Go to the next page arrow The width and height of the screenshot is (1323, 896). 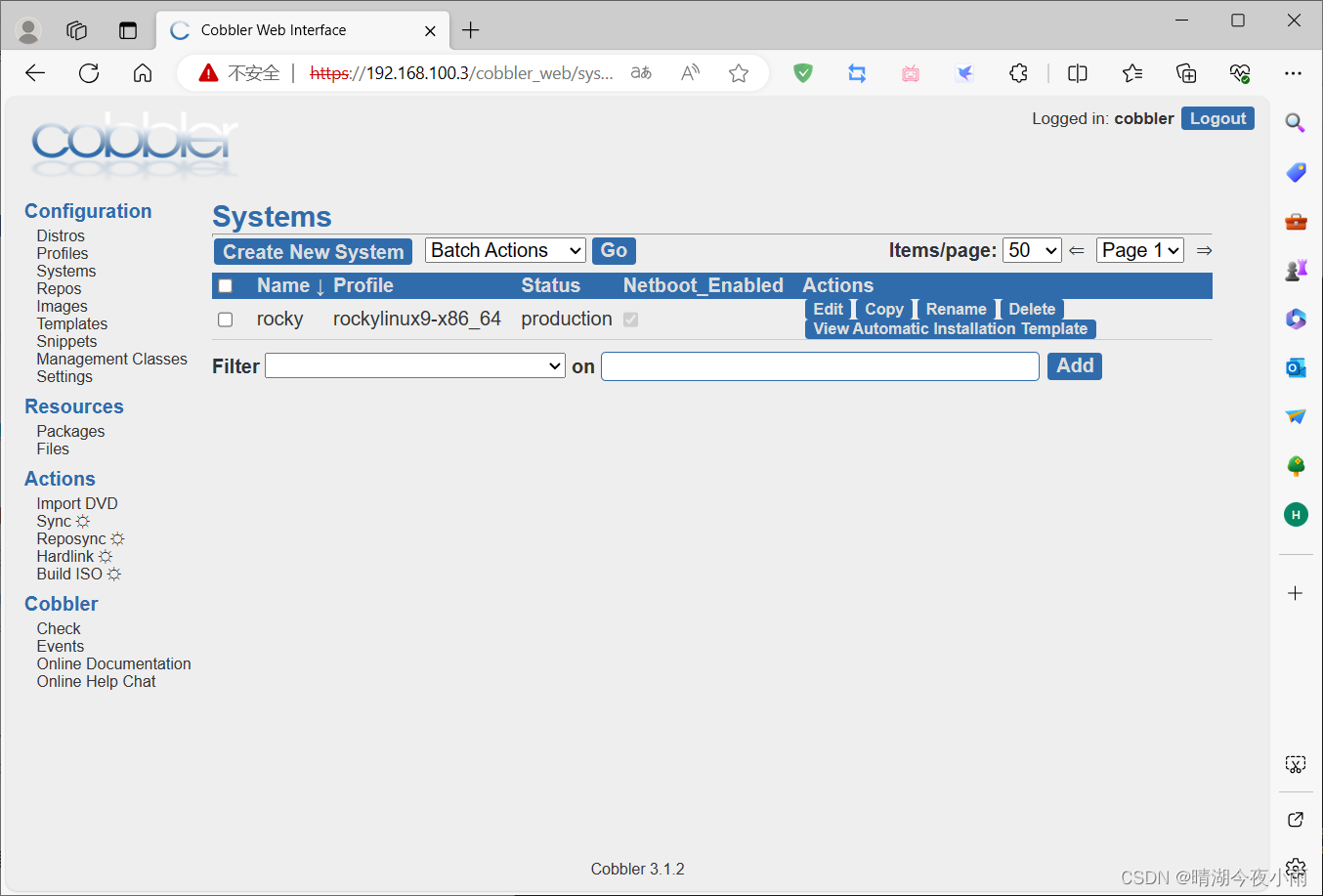tap(1204, 251)
